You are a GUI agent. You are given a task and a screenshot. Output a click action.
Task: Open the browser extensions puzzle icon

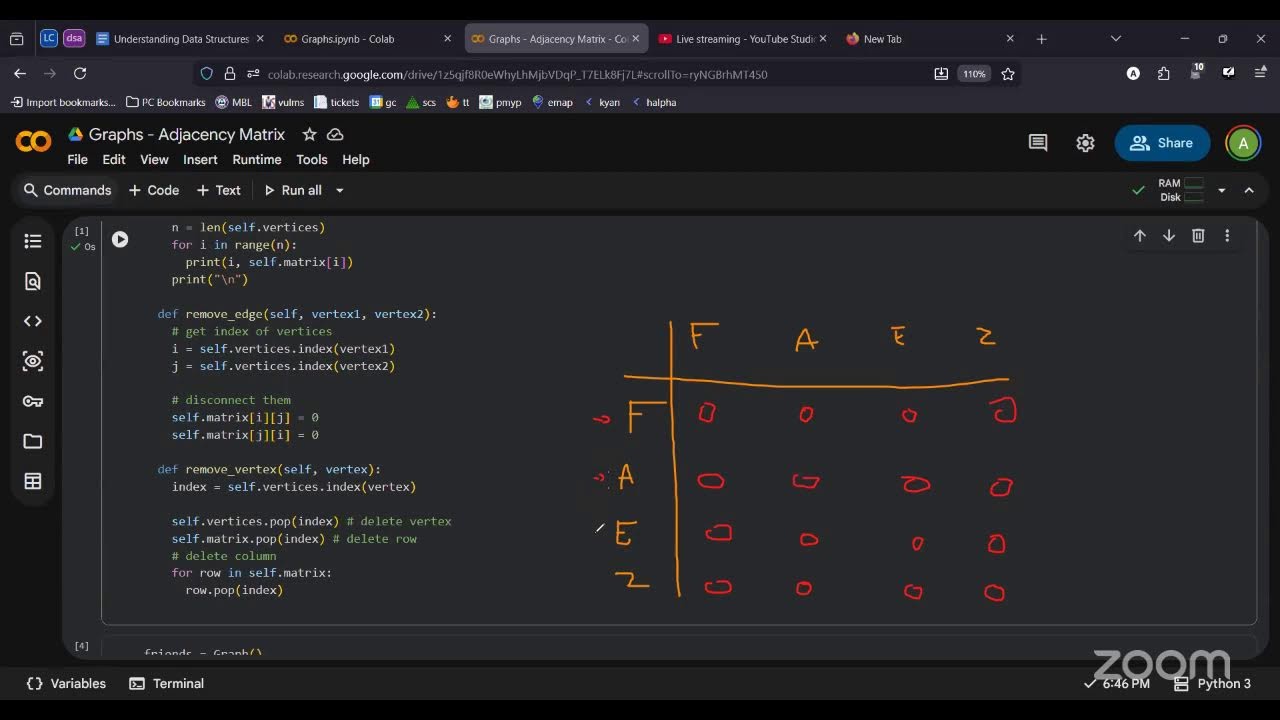tap(1164, 73)
